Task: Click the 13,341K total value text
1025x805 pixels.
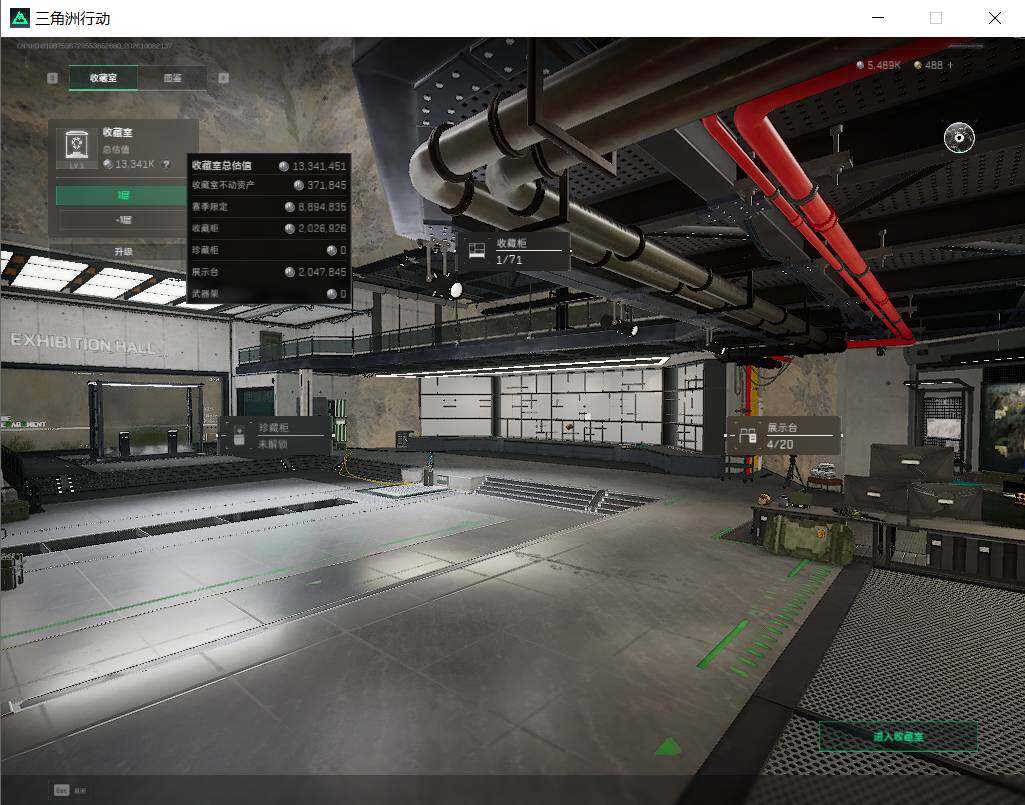Action: click(x=135, y=164)
